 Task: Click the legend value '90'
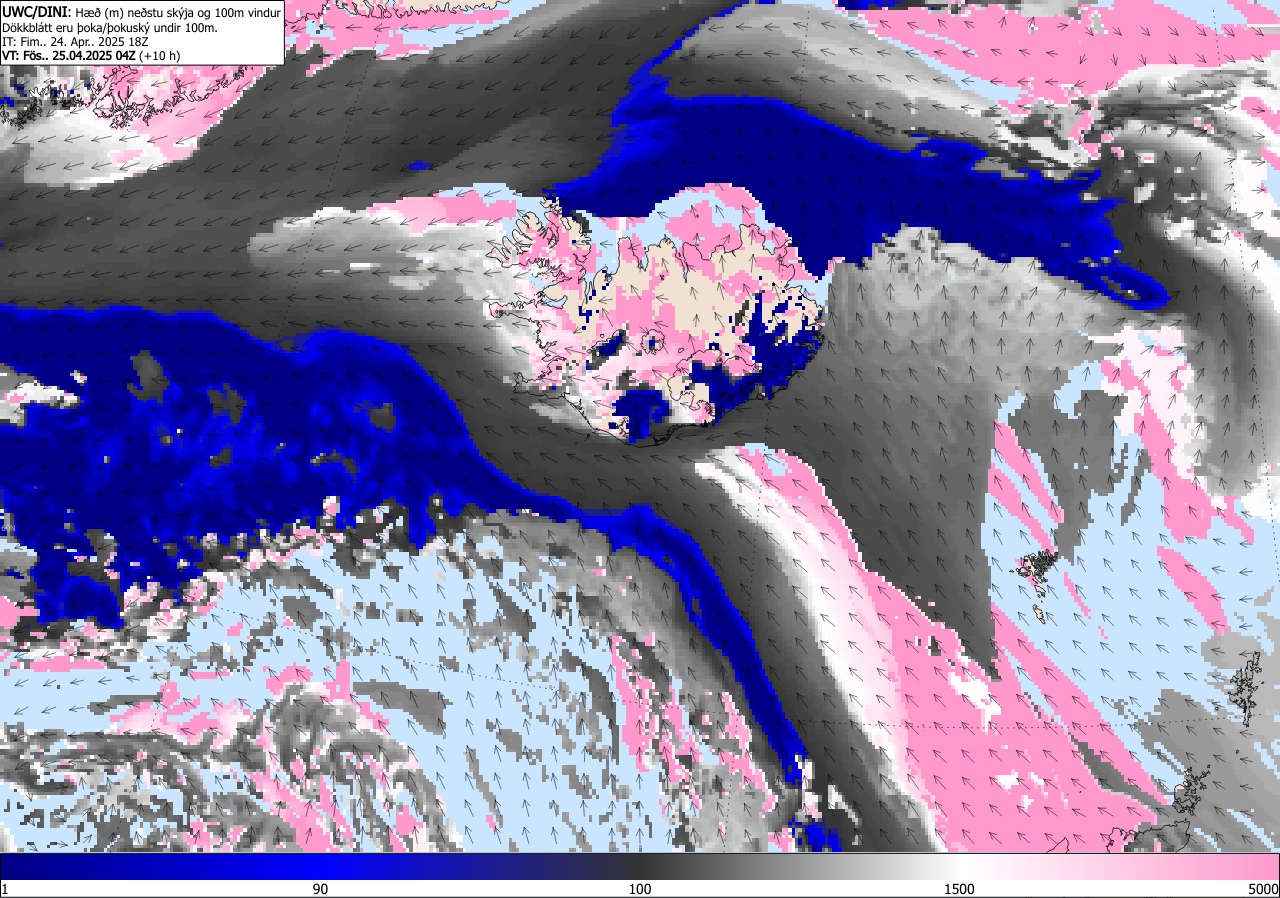320,889
